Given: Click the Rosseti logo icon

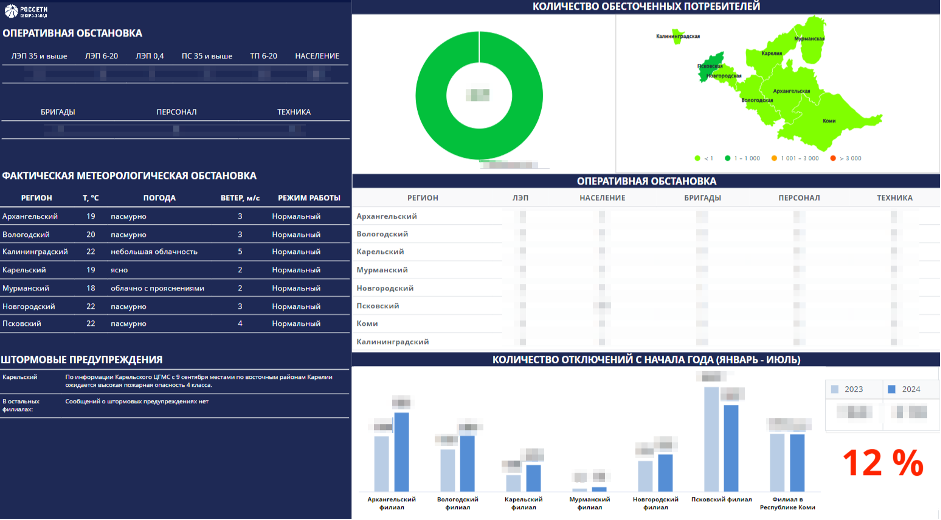Looking at the screenshot, I should pos(11,10).
